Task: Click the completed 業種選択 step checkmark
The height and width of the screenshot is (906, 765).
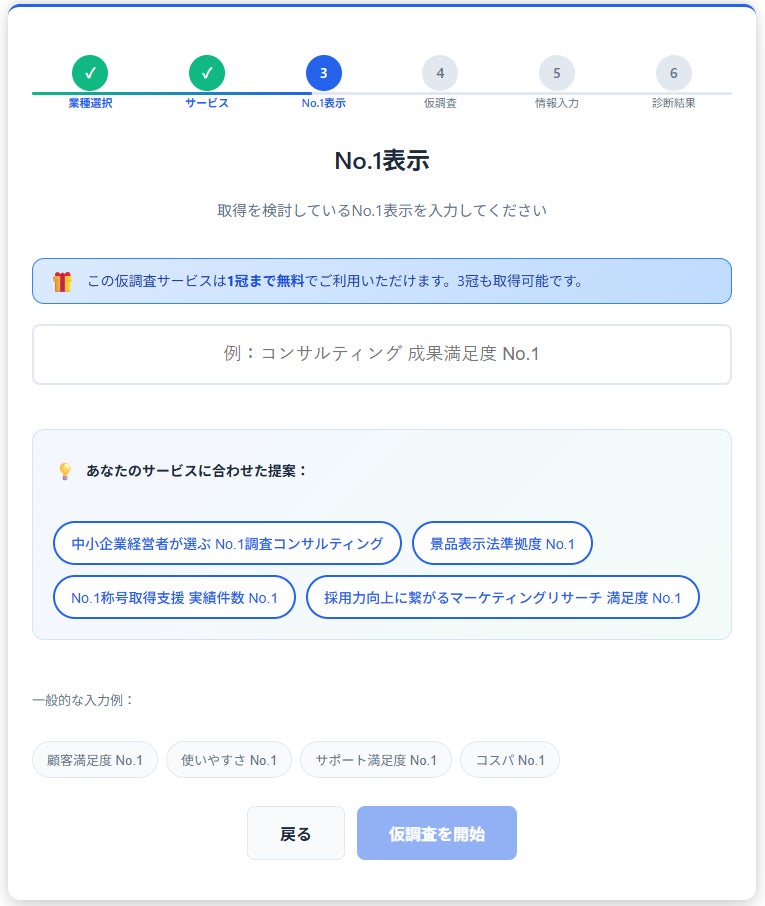Action: 90,73
